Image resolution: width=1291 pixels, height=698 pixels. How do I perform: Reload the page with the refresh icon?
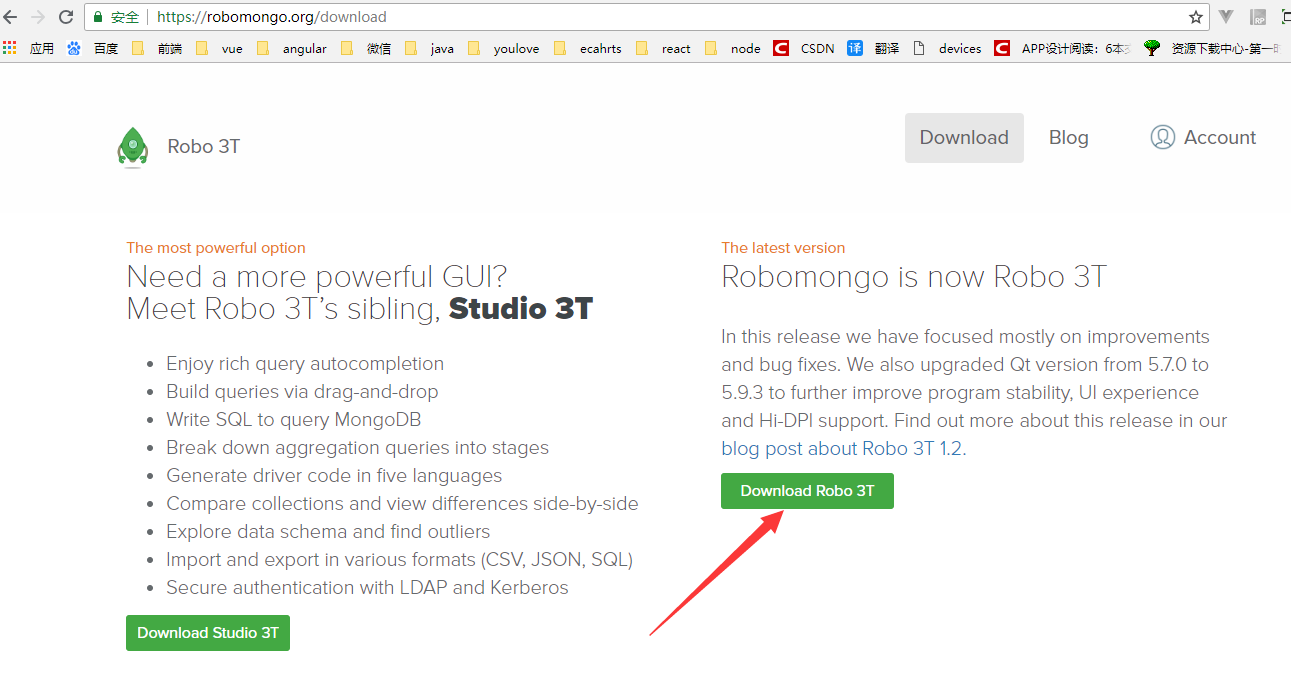point(66,17)
